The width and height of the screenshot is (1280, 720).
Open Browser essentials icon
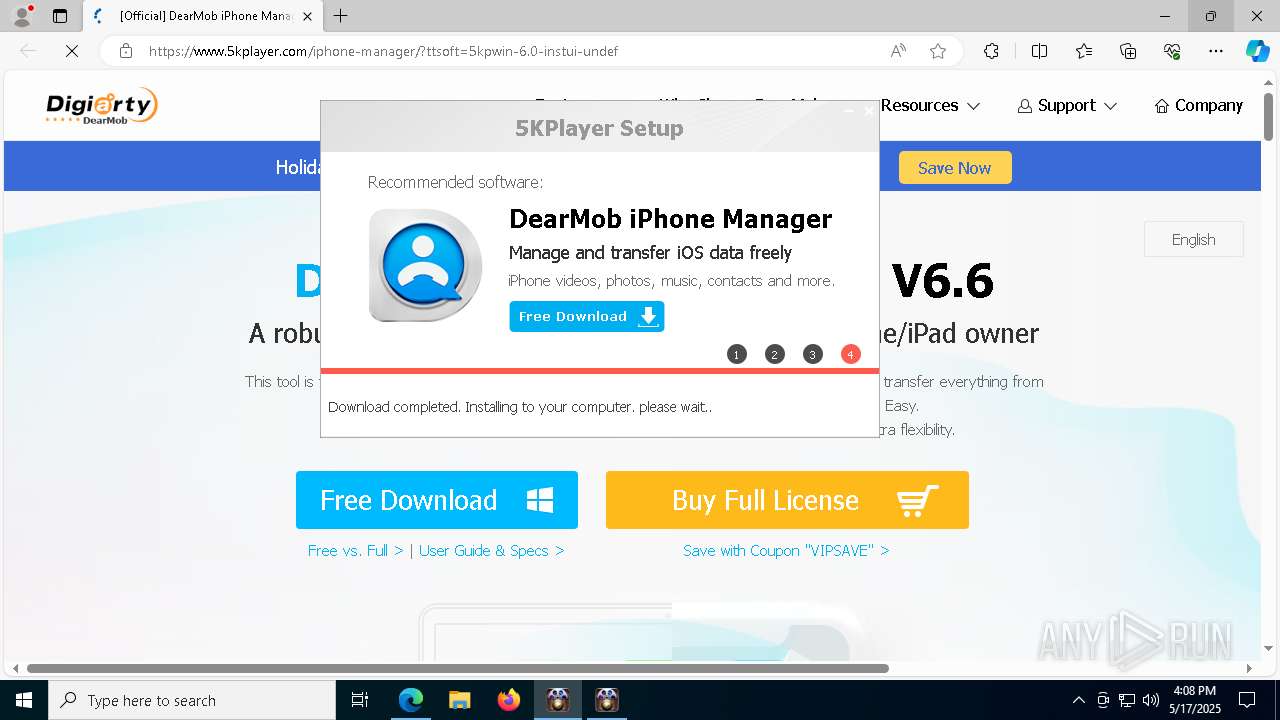point(1172,51)
